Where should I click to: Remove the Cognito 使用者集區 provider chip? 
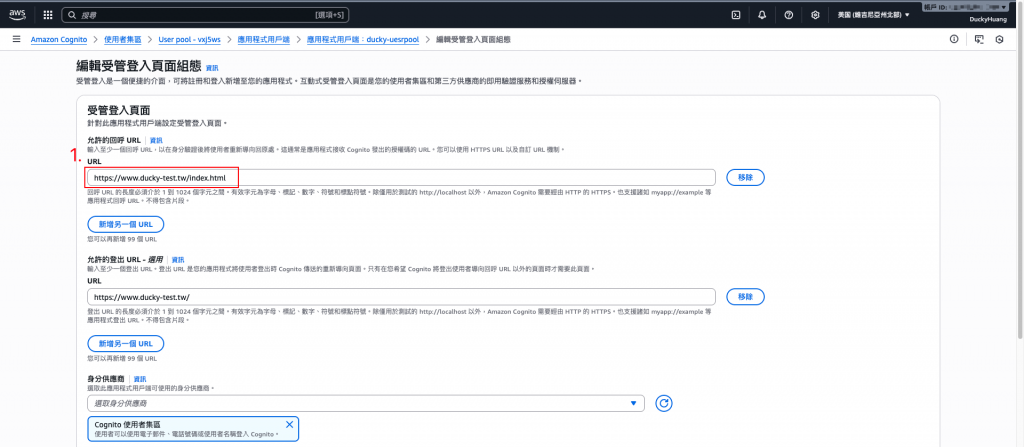pyautogui.click(x=289, y=424)
